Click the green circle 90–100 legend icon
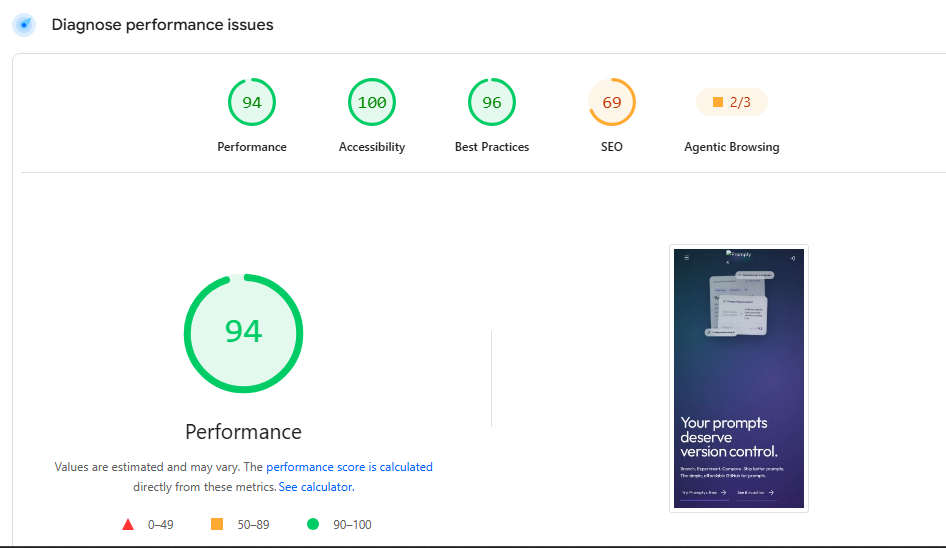 click(313, 524)
